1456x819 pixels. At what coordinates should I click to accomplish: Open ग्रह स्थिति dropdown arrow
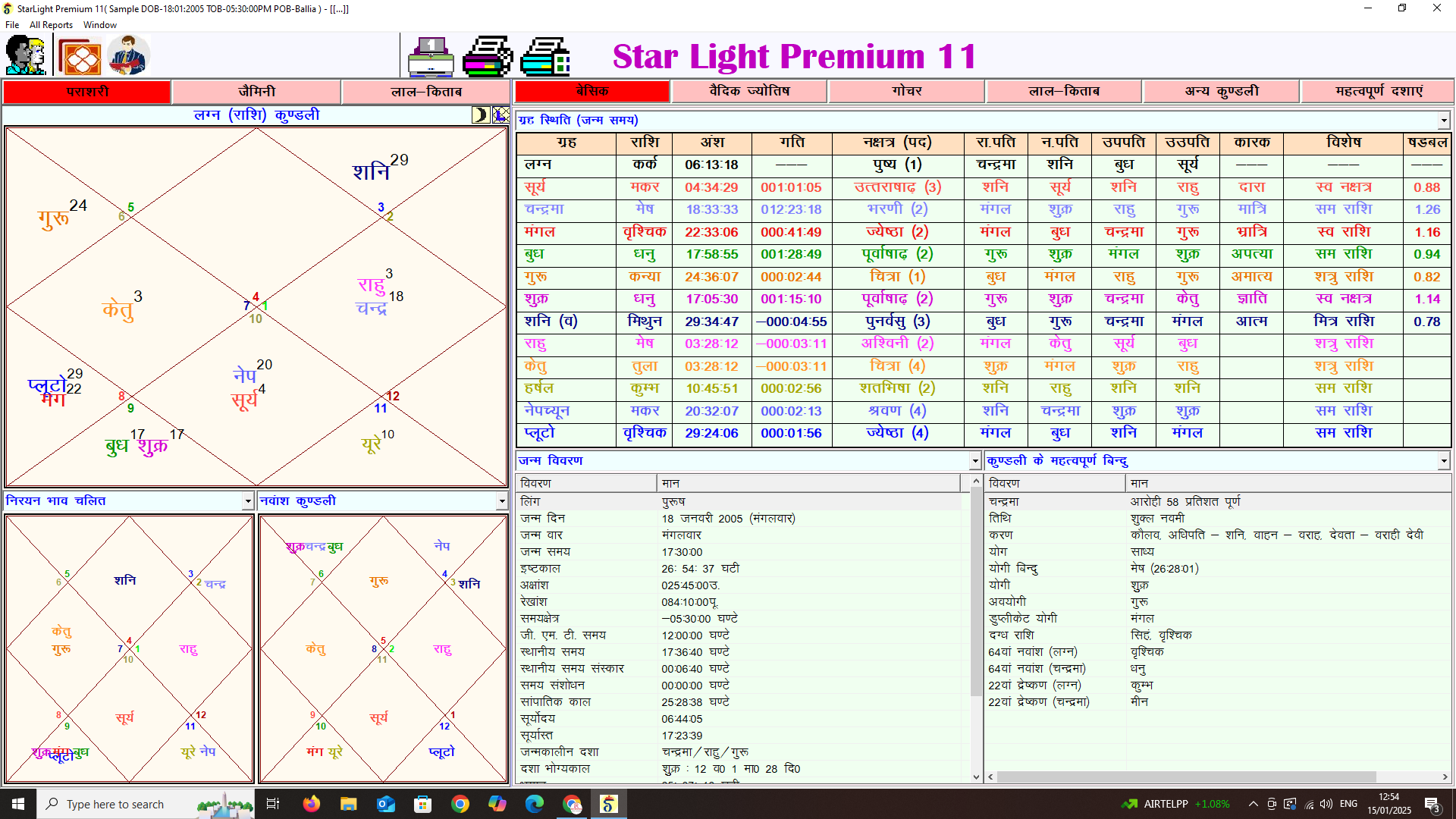click(x=1443, y=121)
